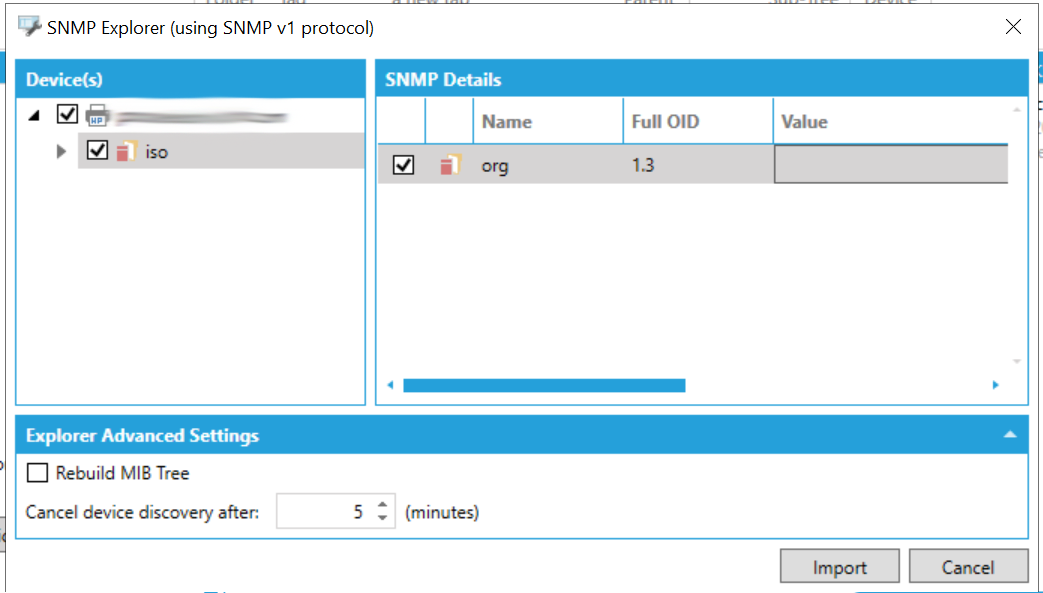This screenshot has height=593, width=1043.
Task: Uncheck the iso node checkbox
Action: pyautogui.click(x=97, y=151)
